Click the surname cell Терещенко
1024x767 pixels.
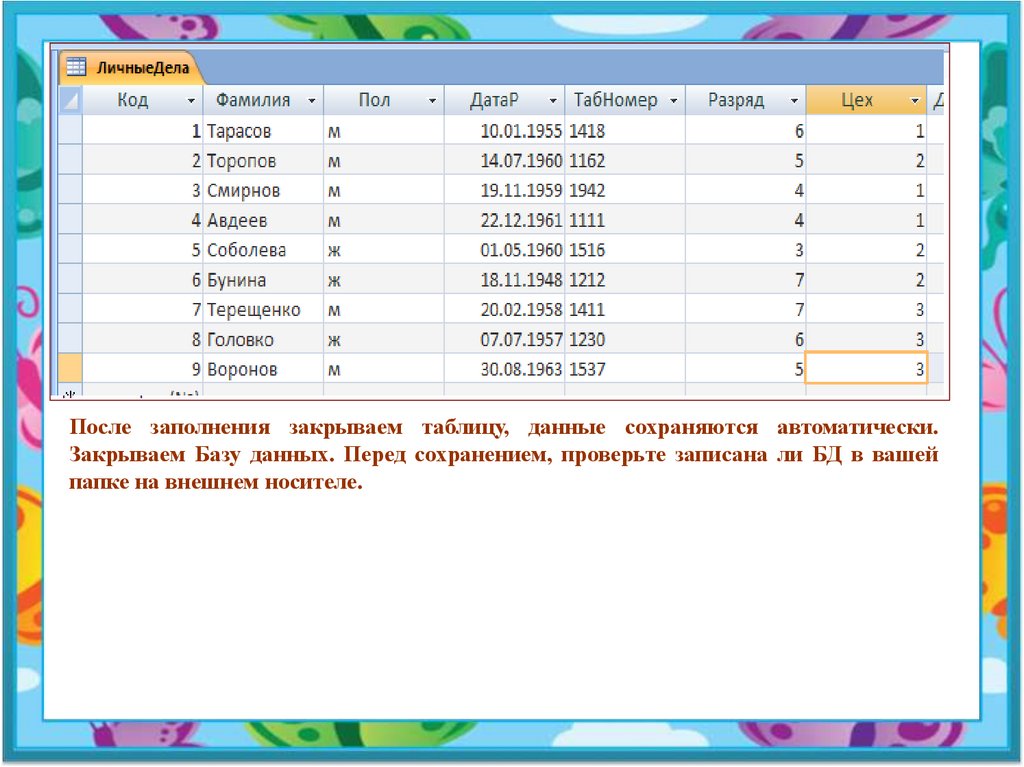pyautogui.click(x=263, y=309)
